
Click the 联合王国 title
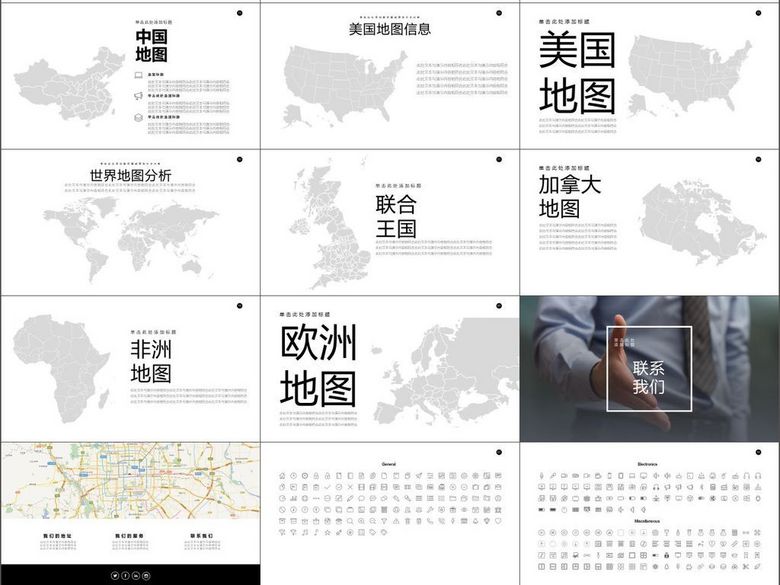(396, 216)
